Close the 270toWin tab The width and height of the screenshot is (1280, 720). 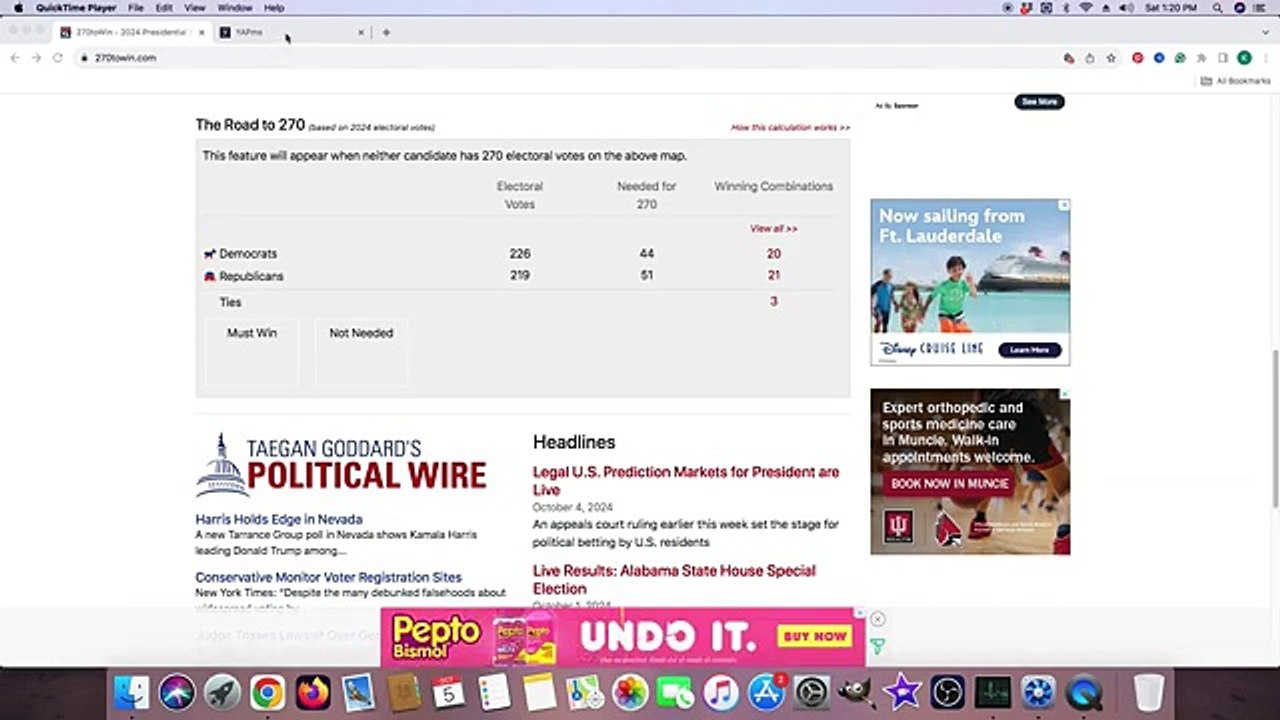[x=201, y=32]
